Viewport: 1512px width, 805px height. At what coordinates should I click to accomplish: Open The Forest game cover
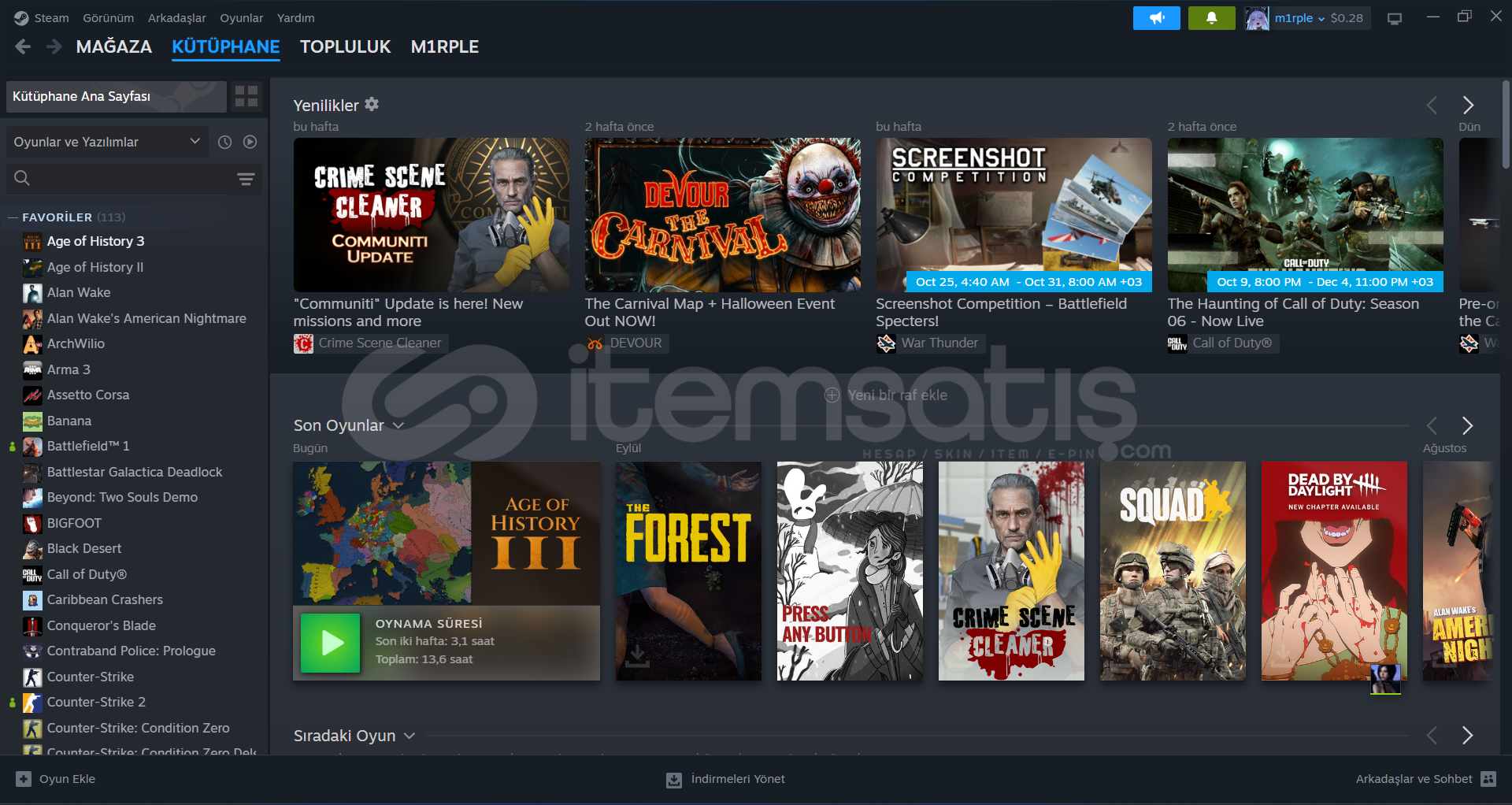pyautogui.click(x=688, y=571)
